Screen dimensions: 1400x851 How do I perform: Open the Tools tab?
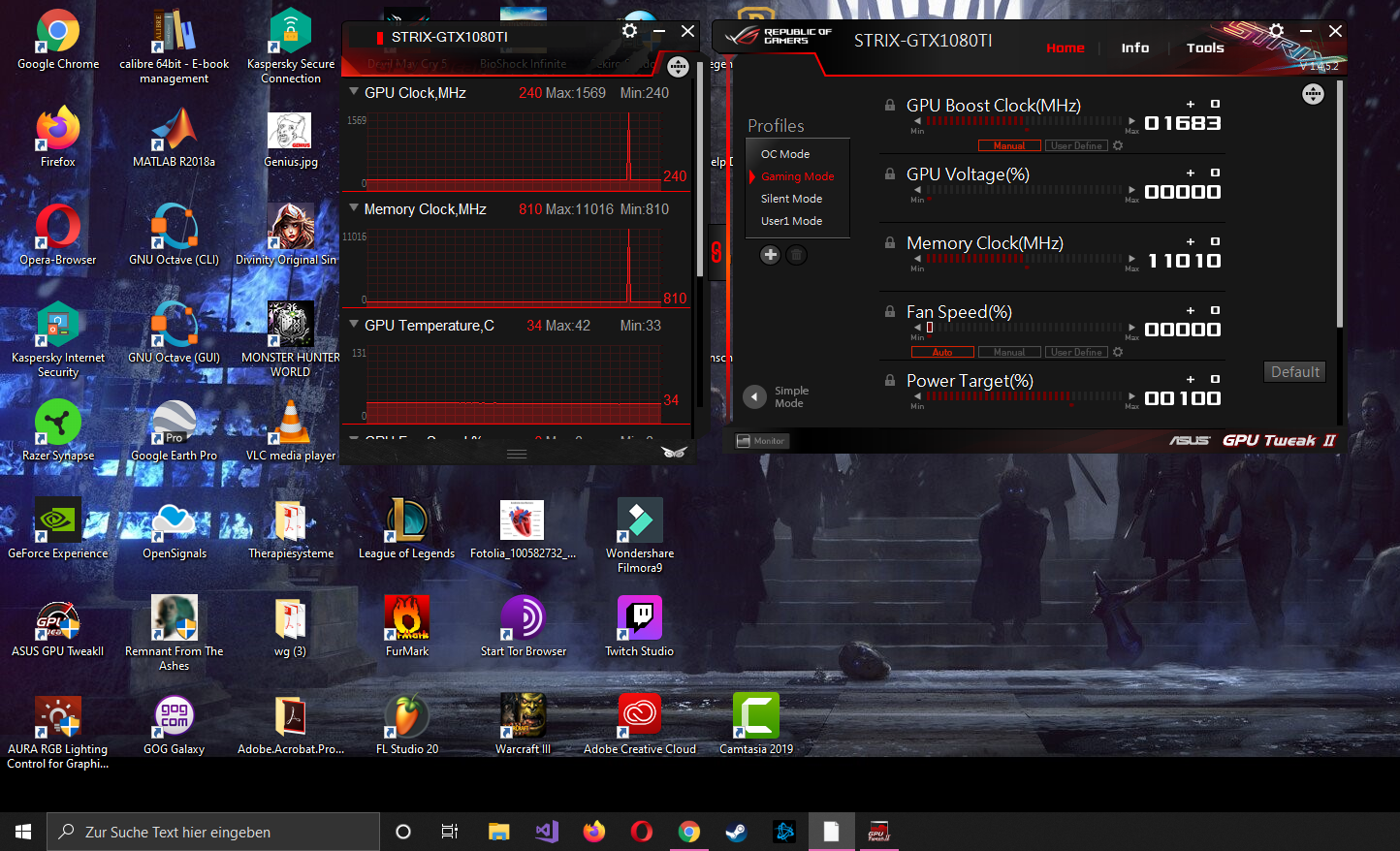[x=1205, y=47]
